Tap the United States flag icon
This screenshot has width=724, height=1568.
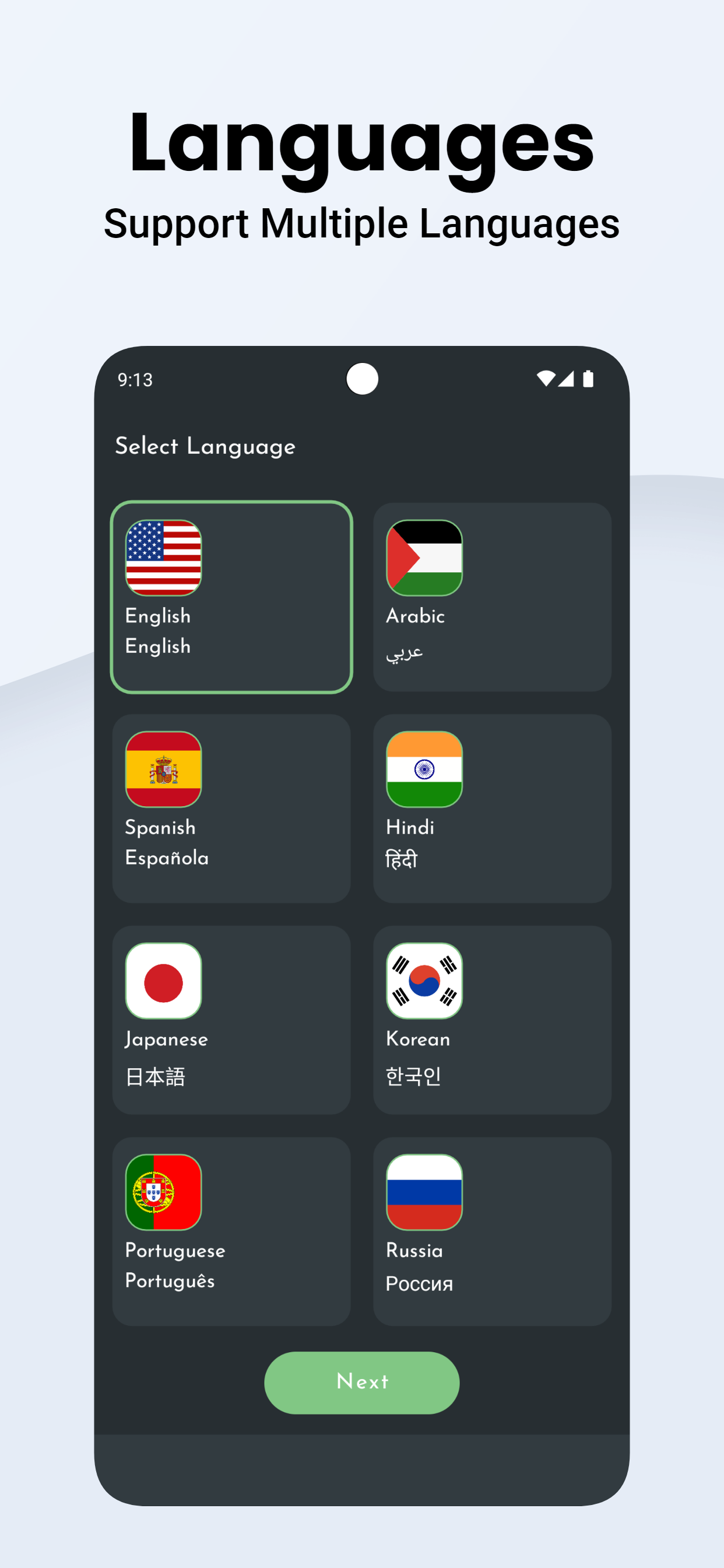163,558
